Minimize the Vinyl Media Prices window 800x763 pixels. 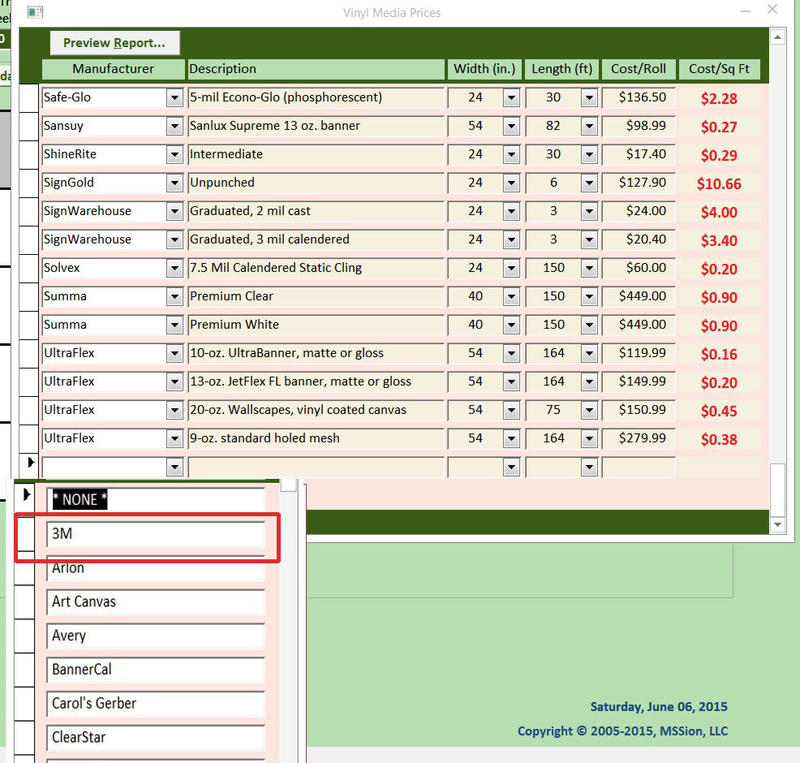point(745,10)
